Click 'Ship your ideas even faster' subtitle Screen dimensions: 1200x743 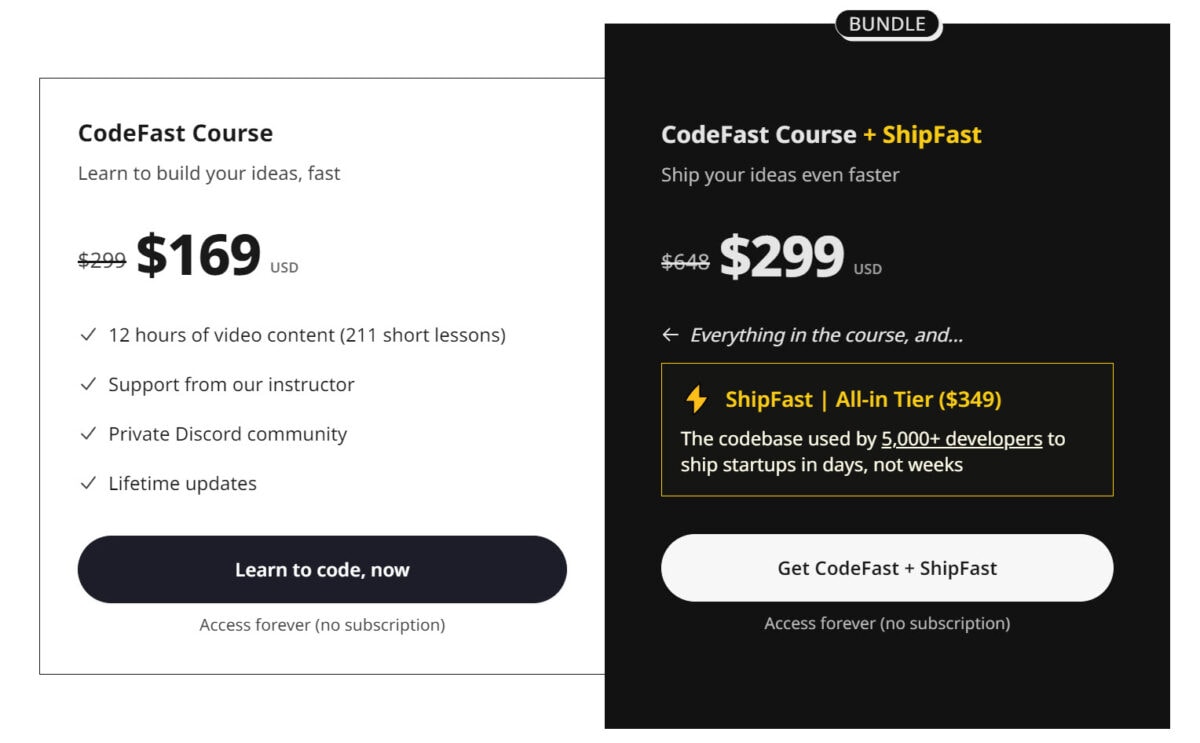780,174
